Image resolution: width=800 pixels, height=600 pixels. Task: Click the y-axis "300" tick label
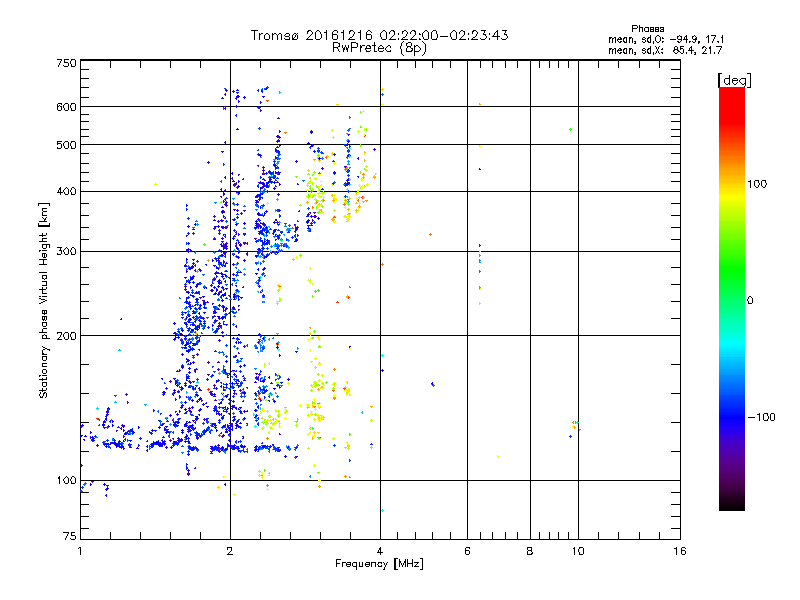(x=66, y=251)
